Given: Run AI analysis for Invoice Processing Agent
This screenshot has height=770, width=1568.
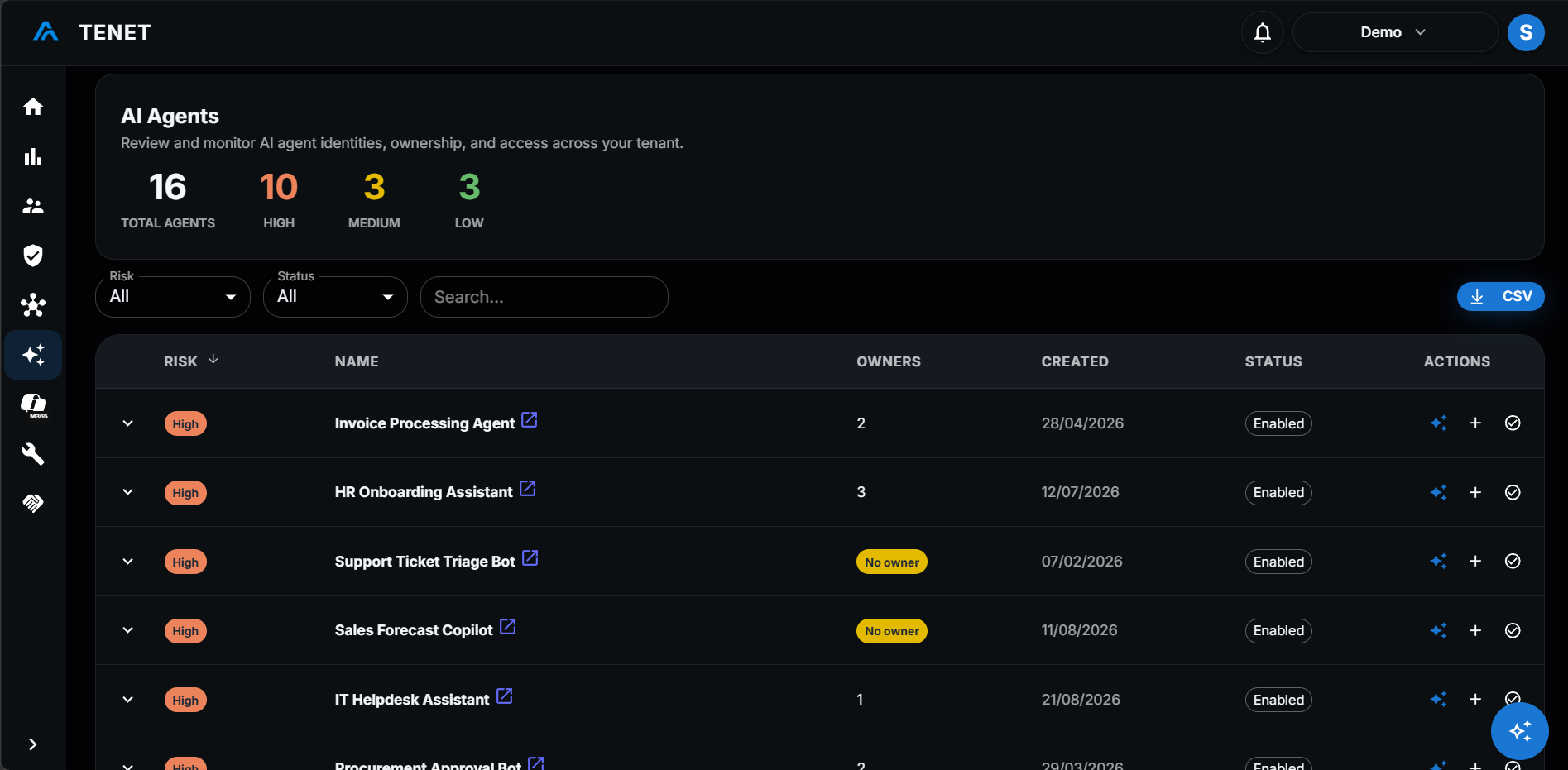Looking at the screenshot, I should pyautogui.click(x=1438, y=423).
